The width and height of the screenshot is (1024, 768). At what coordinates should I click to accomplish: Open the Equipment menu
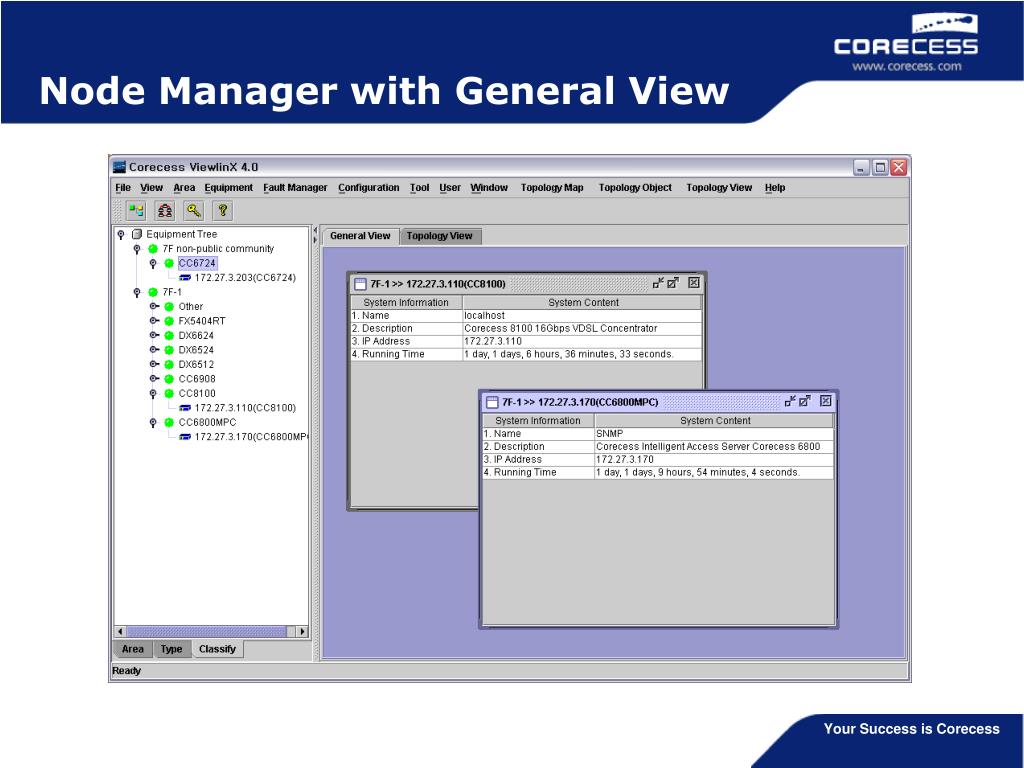point(229,187)
